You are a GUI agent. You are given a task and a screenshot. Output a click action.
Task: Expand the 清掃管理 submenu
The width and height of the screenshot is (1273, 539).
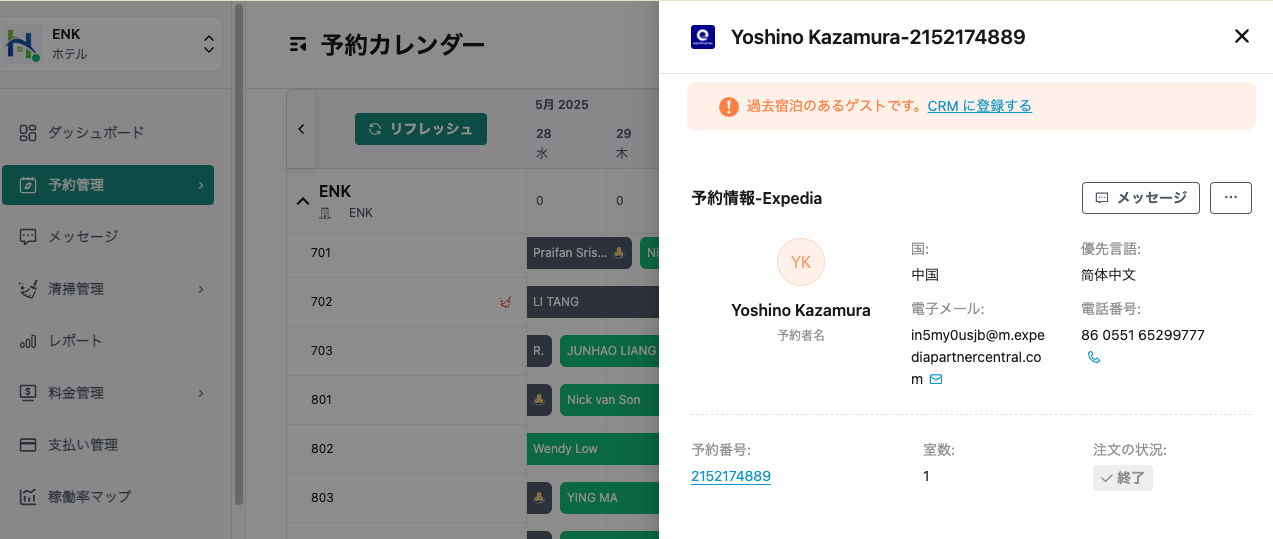click(200, 289)
